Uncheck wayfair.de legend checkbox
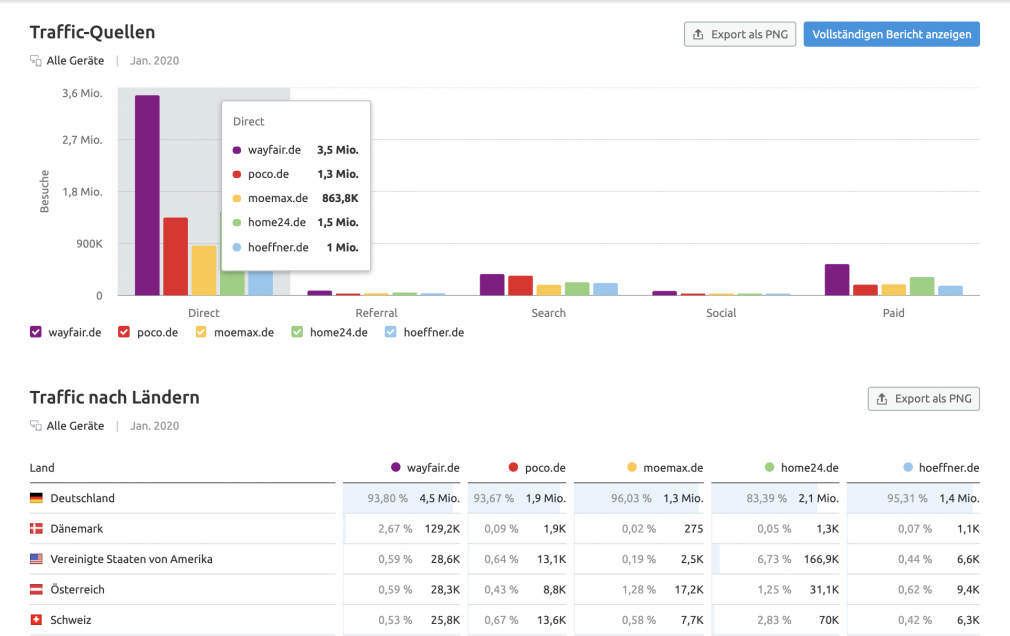Viewport: 1010px width, 636px height. click(x=35, y=332)
